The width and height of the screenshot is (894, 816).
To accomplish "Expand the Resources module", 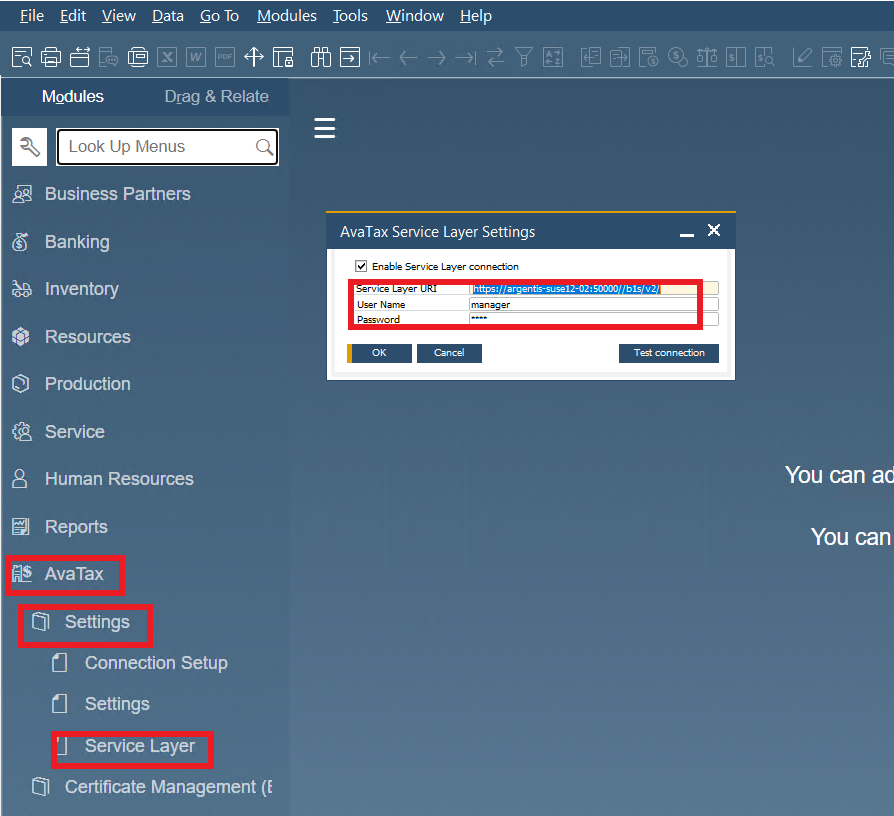I will pyautogui.click(x=88, y=336).
